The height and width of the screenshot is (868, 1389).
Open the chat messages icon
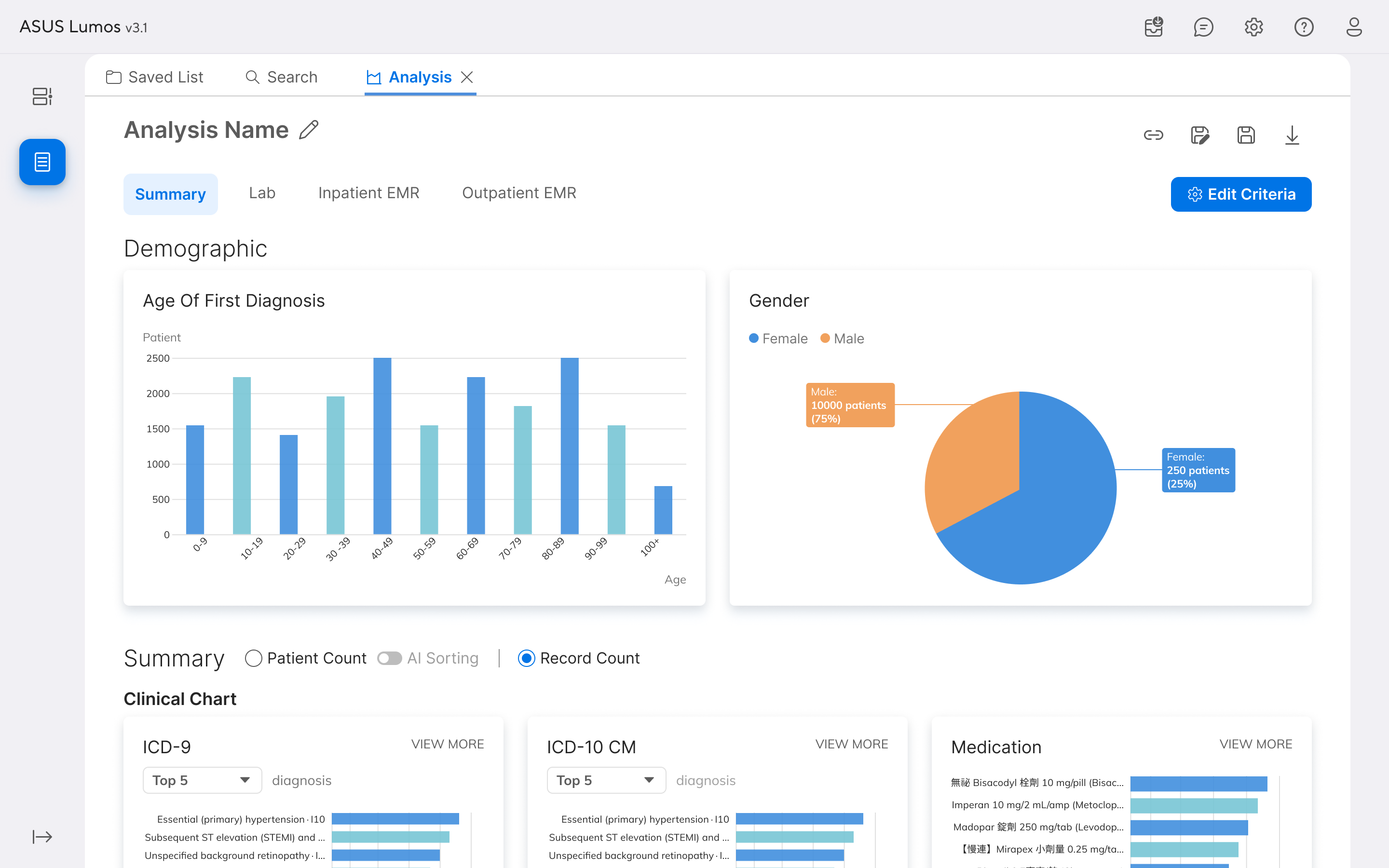[1203, 27]
